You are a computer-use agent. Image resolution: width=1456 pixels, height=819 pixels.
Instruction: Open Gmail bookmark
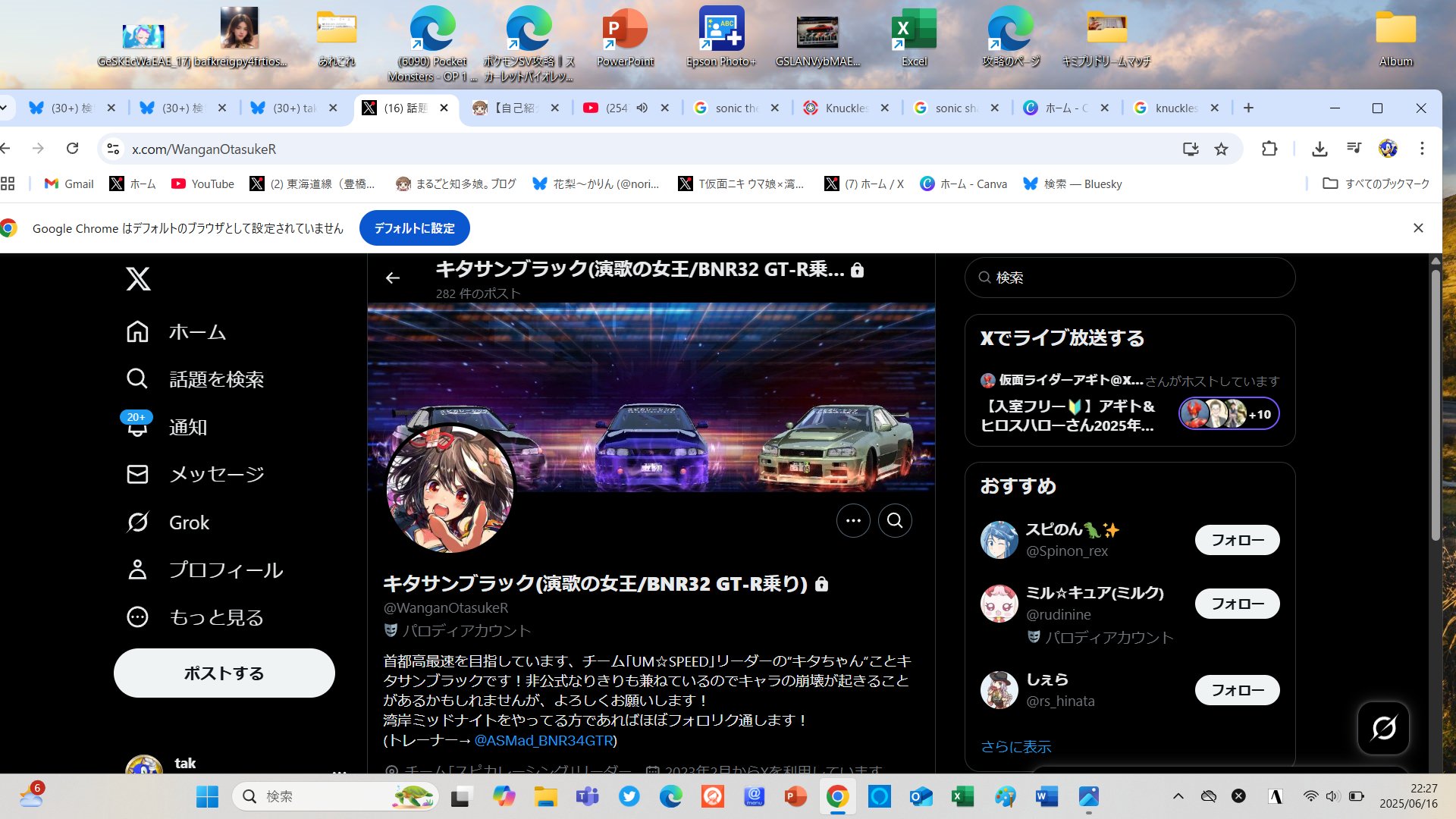click(69, 184)
